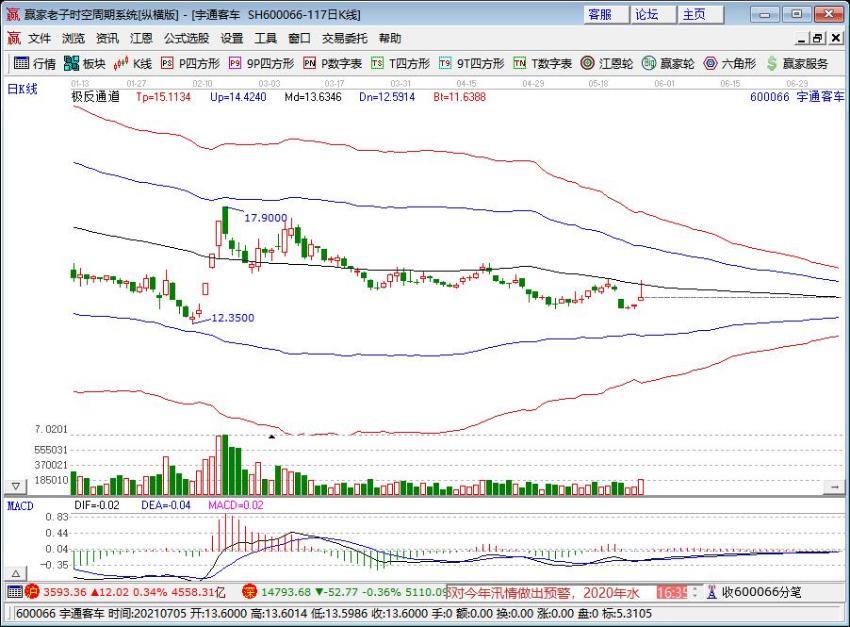The height and width of the screenshot is (627, 850).
Task: Collapse the volume panel down-arrow button
Action: click(x=15, y=486)
